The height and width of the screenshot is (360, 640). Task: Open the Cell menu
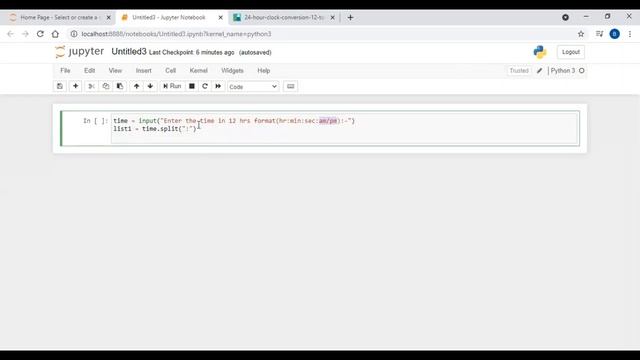click(x=171, y=71)
